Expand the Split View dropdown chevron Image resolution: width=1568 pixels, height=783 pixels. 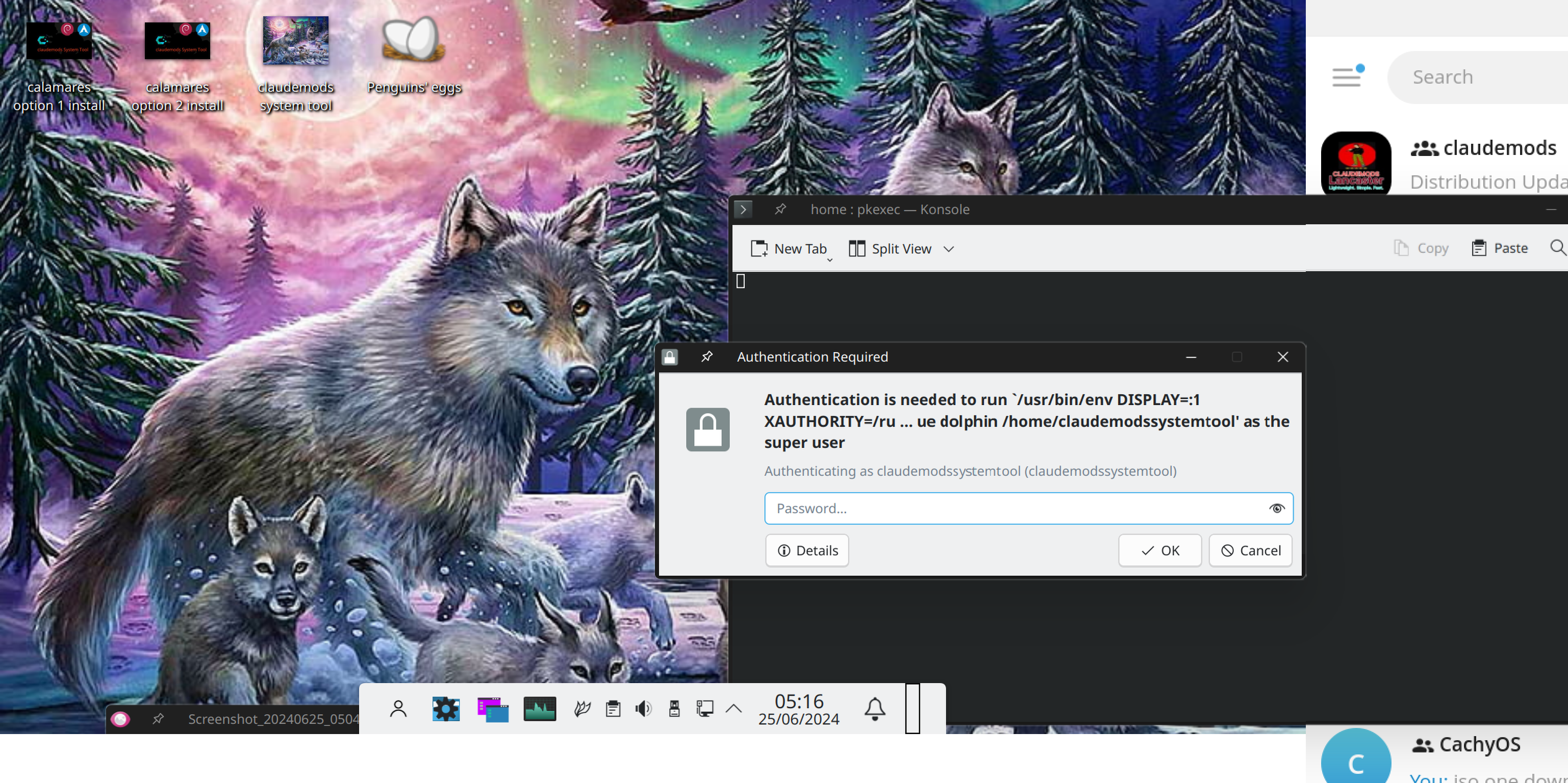pyautogui.click(x=948, y=249)
